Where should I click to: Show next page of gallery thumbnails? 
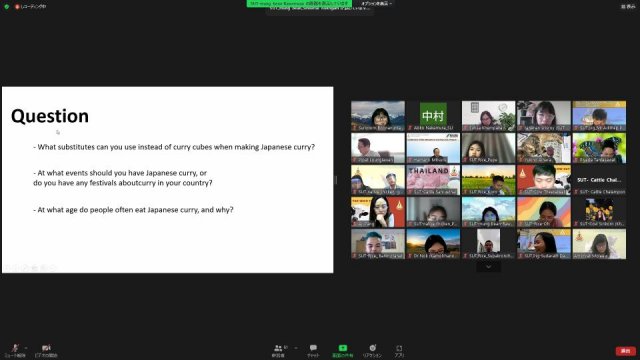point(488,267)
